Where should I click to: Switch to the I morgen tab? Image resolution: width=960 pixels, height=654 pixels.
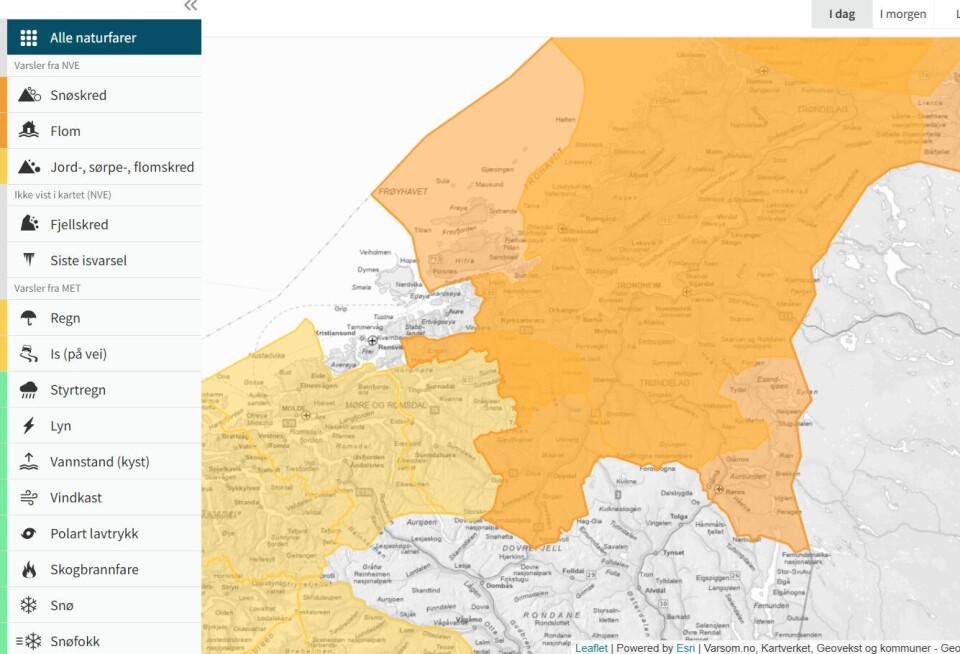coord(902,14)
